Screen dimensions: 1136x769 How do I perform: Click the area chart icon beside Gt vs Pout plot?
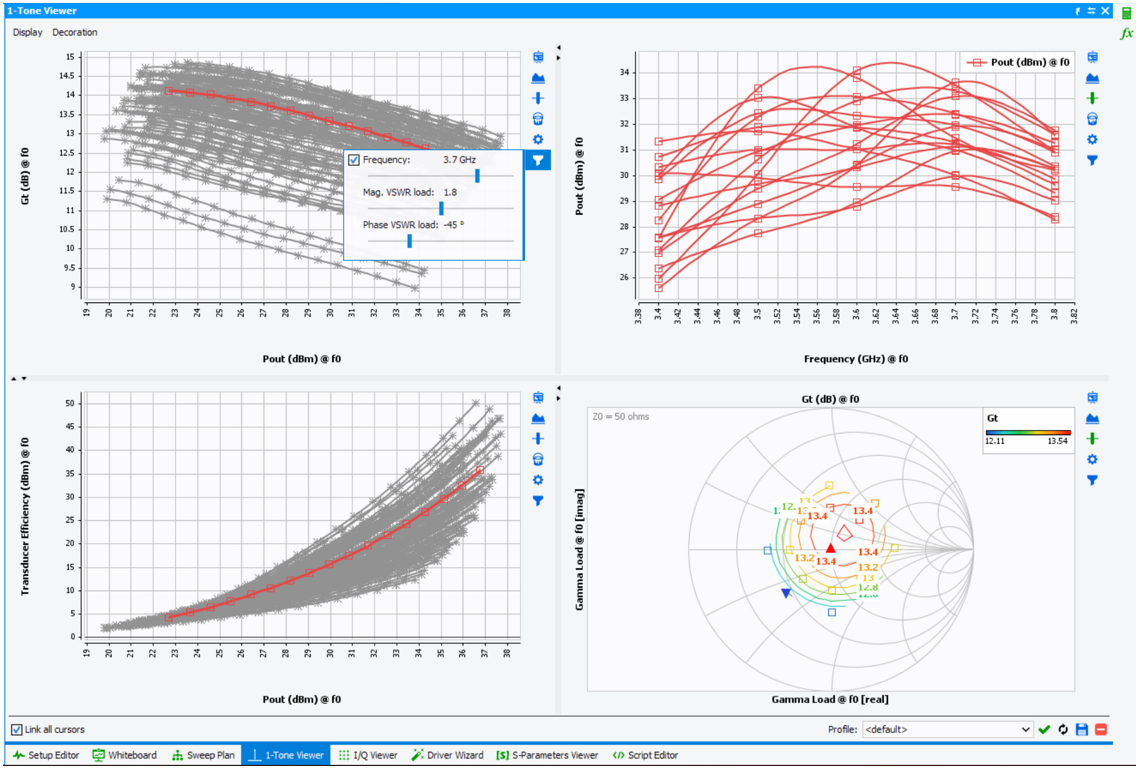click(538, 78)
